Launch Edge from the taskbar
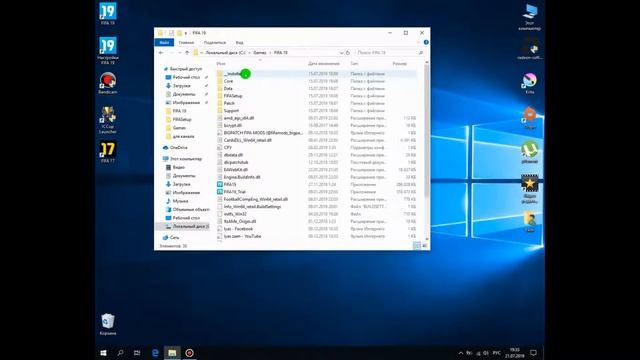The height and width of the screenshot is (360, 640). click(x=155, y=353)
